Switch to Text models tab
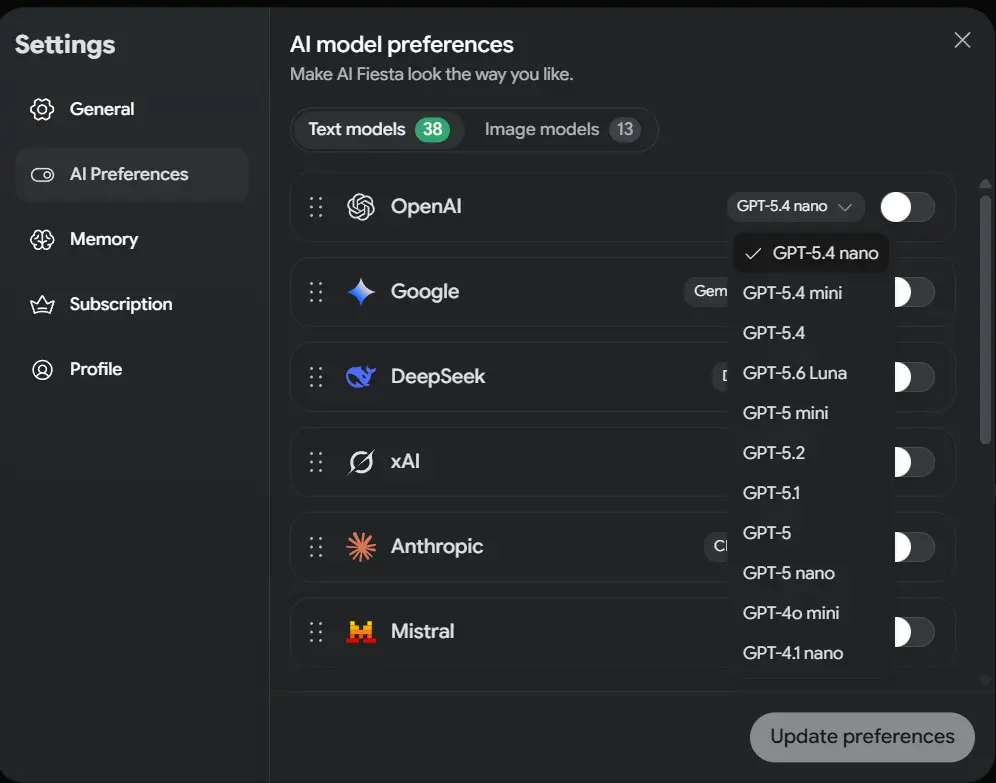Viewport: 996px width, 783px height. pyautogui.click(x=379, y=130)
